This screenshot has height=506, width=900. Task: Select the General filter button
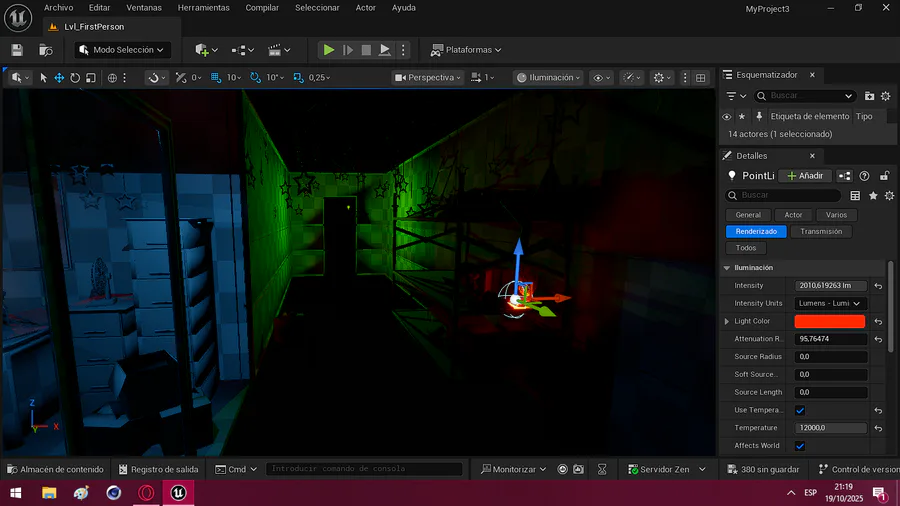pos(748,215)
